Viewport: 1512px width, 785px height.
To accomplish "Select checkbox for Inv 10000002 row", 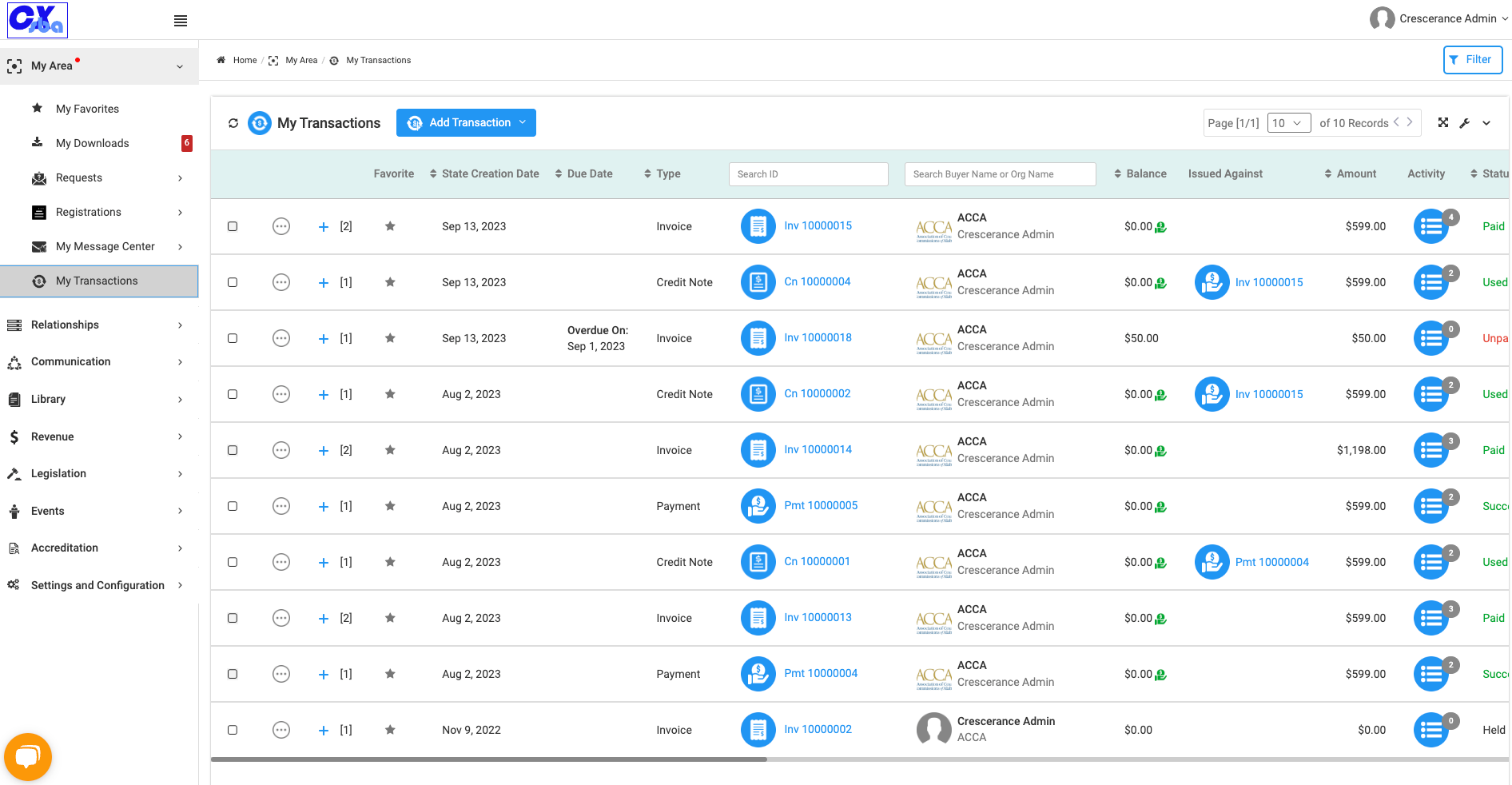I will (x=233, y=730).
